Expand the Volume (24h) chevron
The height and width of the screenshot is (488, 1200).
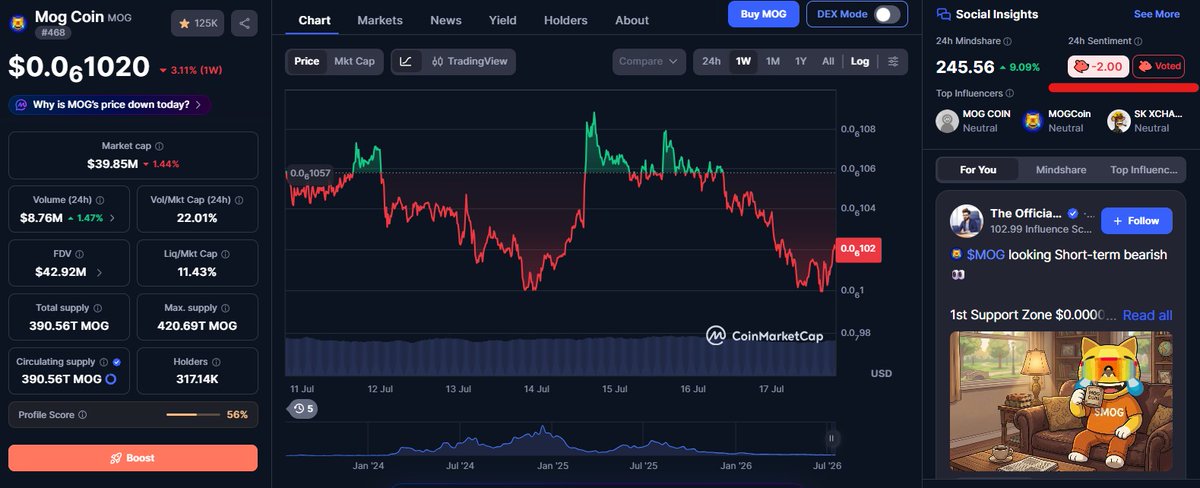click(x=112, y=217)
